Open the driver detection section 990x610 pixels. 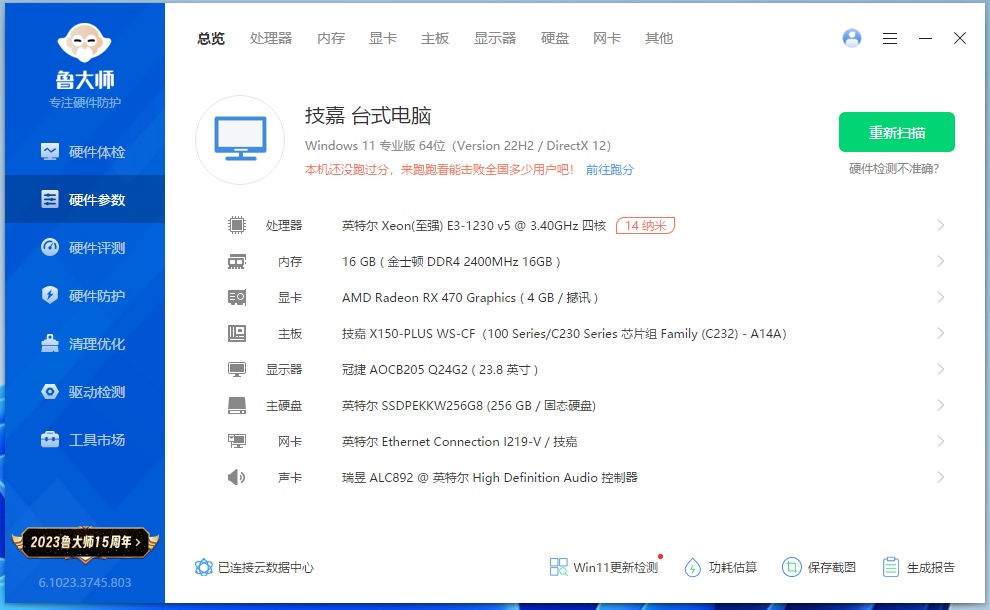click(x=84, y=392)
